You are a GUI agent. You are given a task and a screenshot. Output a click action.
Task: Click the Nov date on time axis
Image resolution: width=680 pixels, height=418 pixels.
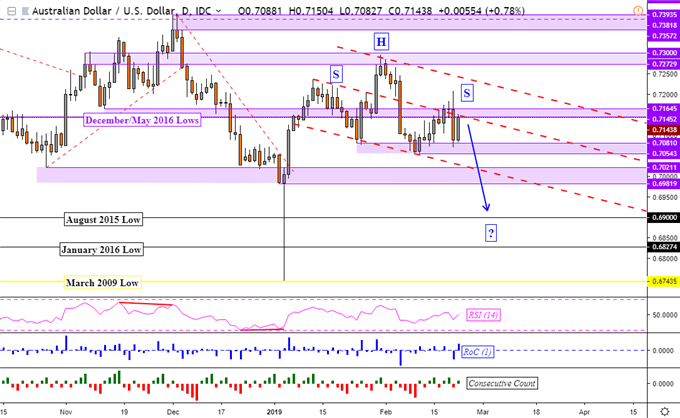pos(65,411)
